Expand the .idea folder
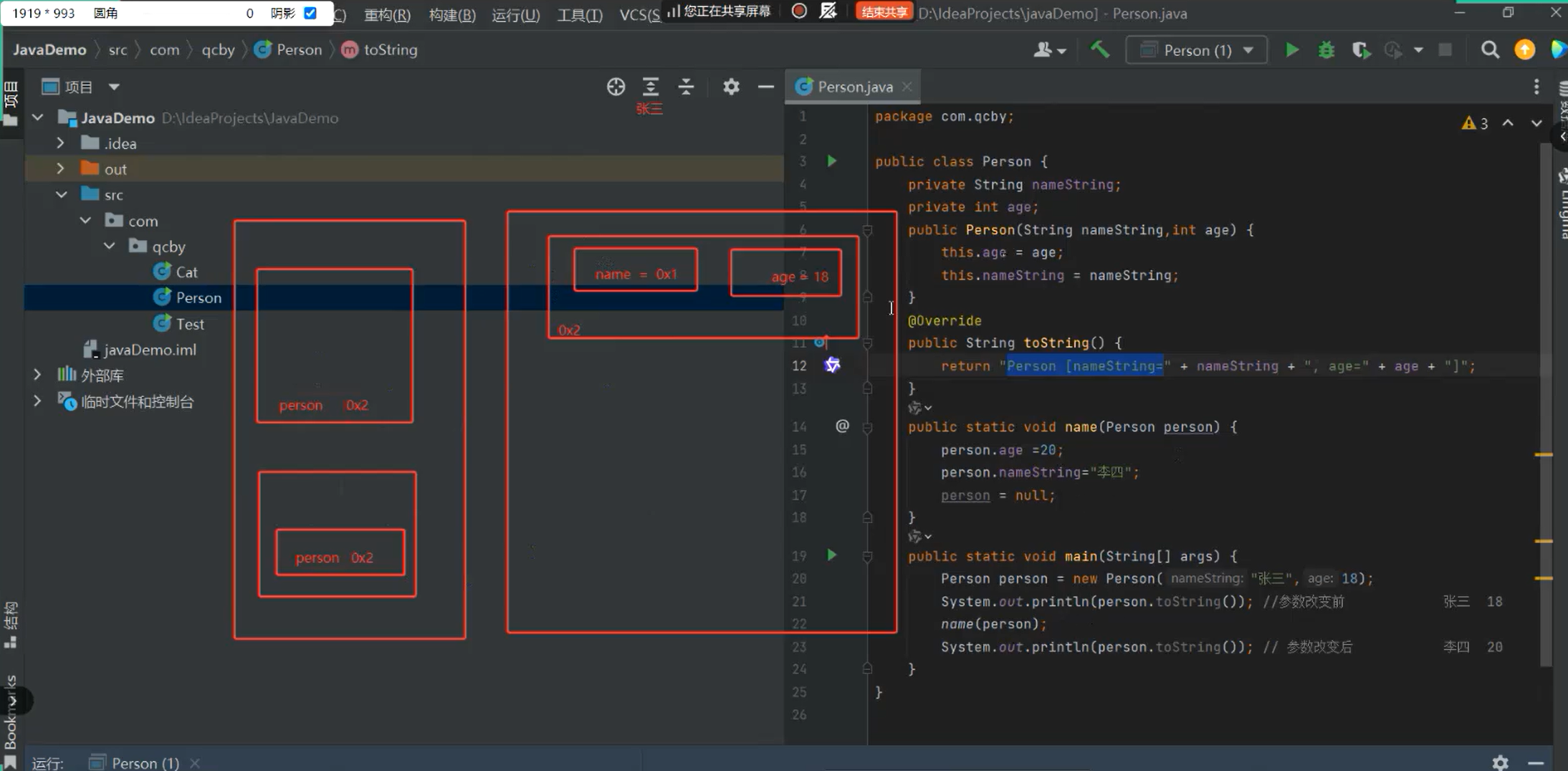Viewport: 1568px width, 771px height. pyautogui.click(x=61, y=143)
